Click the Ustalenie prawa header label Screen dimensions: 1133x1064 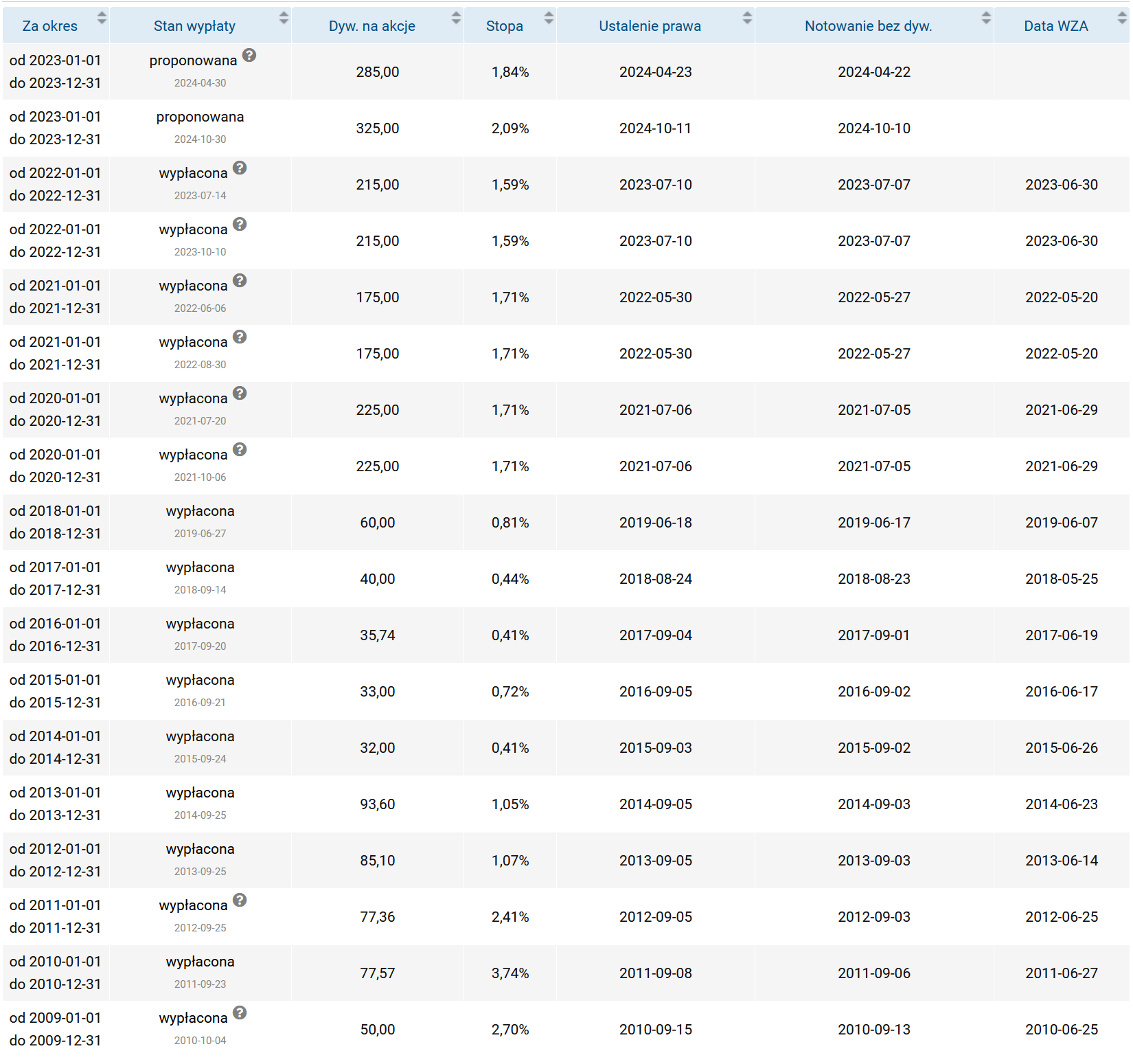650,26
